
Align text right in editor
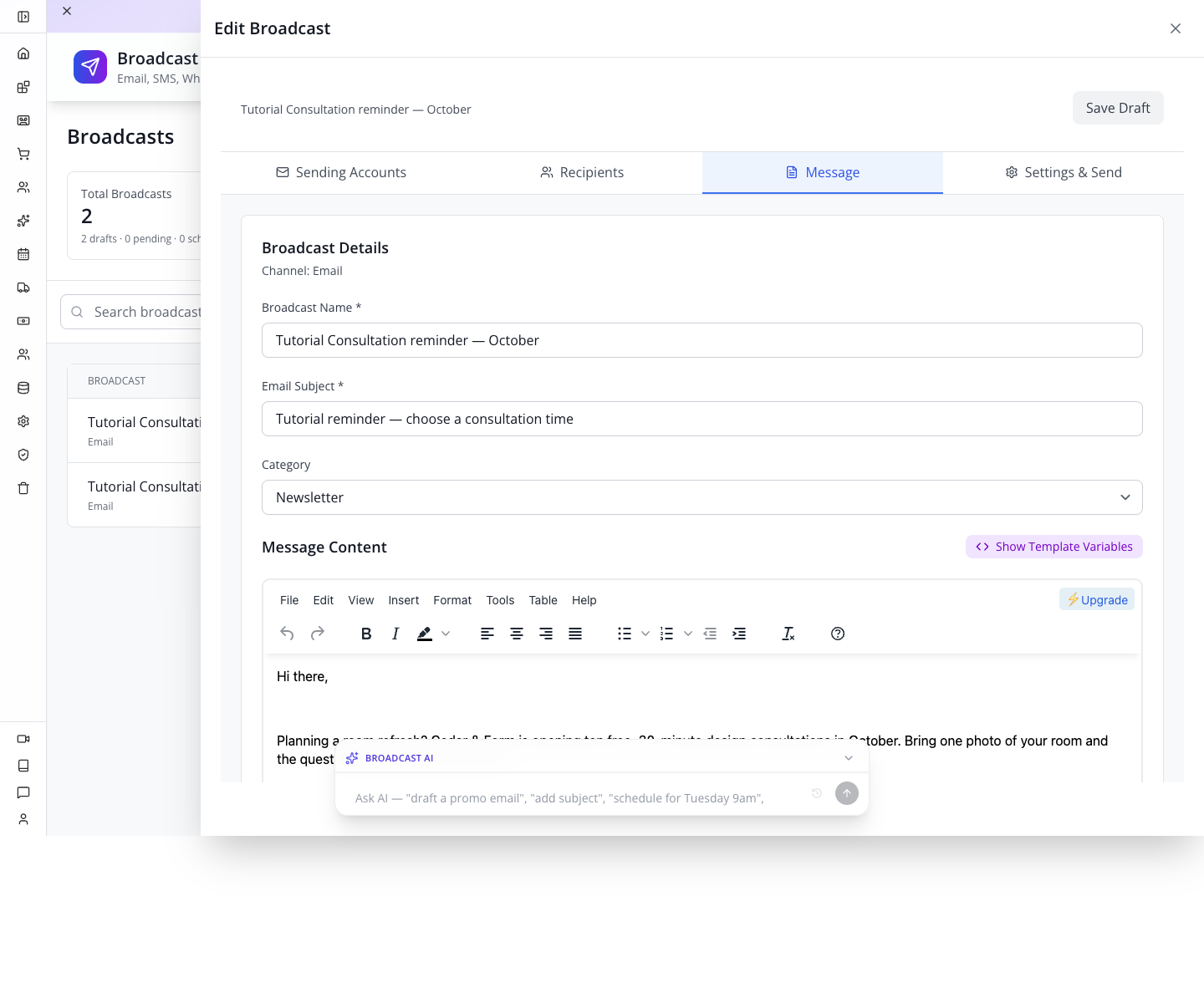click(x=546, y=634)
